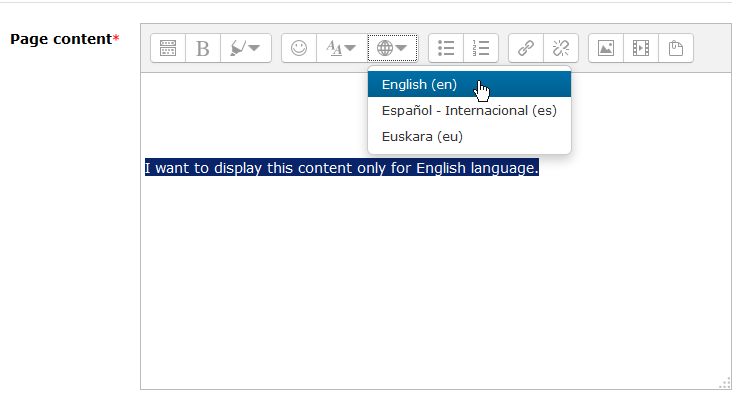This screenshot has width=737, height=394.
Task: Insert an image with the picture icon
Action: (606, 48)
